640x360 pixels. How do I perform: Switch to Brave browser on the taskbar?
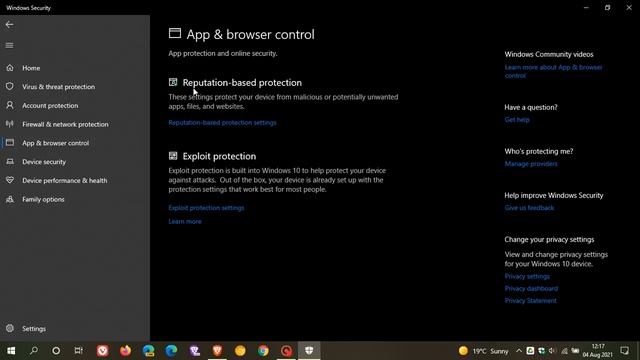[218, 351]
